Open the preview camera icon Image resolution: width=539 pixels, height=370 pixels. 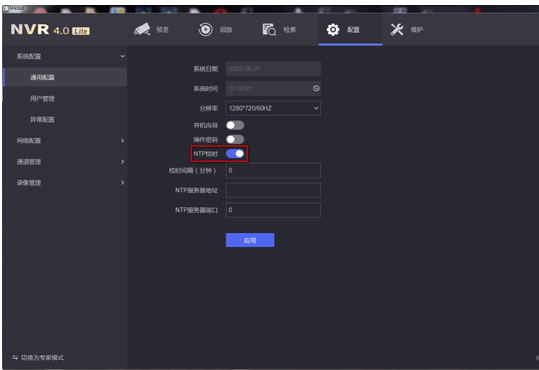pos(142,30)
